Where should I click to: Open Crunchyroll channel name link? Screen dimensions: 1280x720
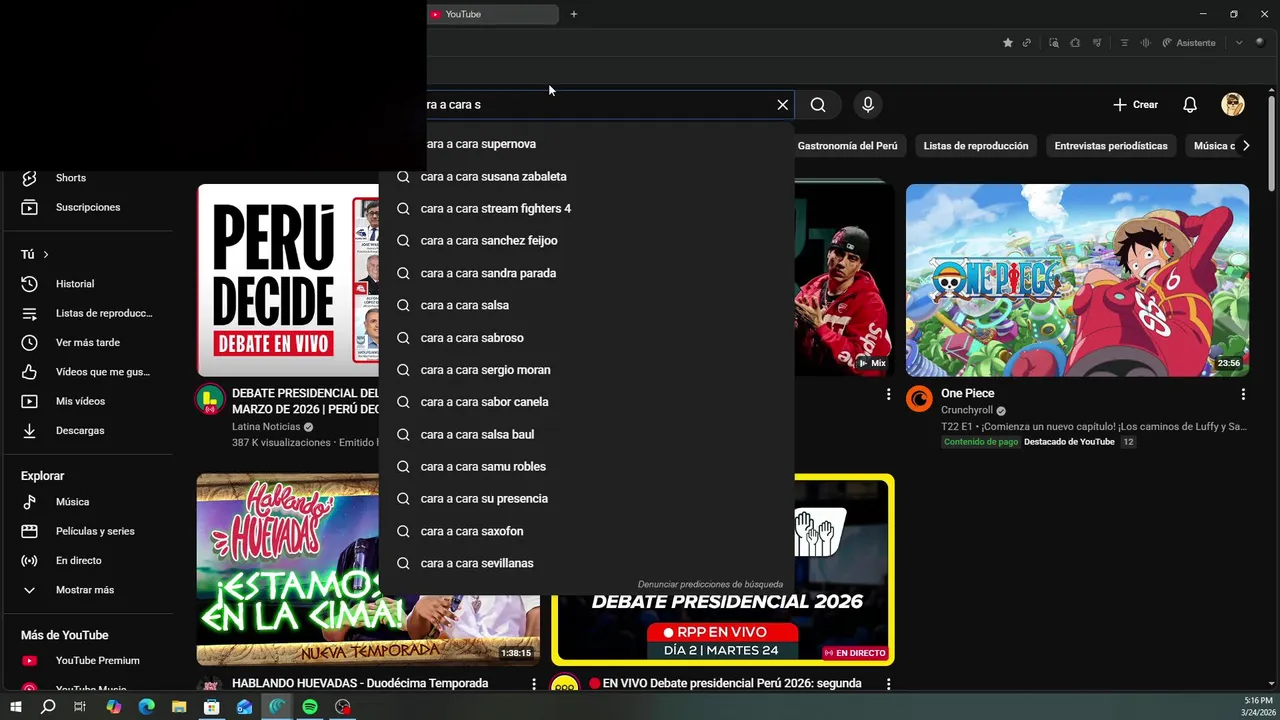pyautogui.click(x=966, y=410)
